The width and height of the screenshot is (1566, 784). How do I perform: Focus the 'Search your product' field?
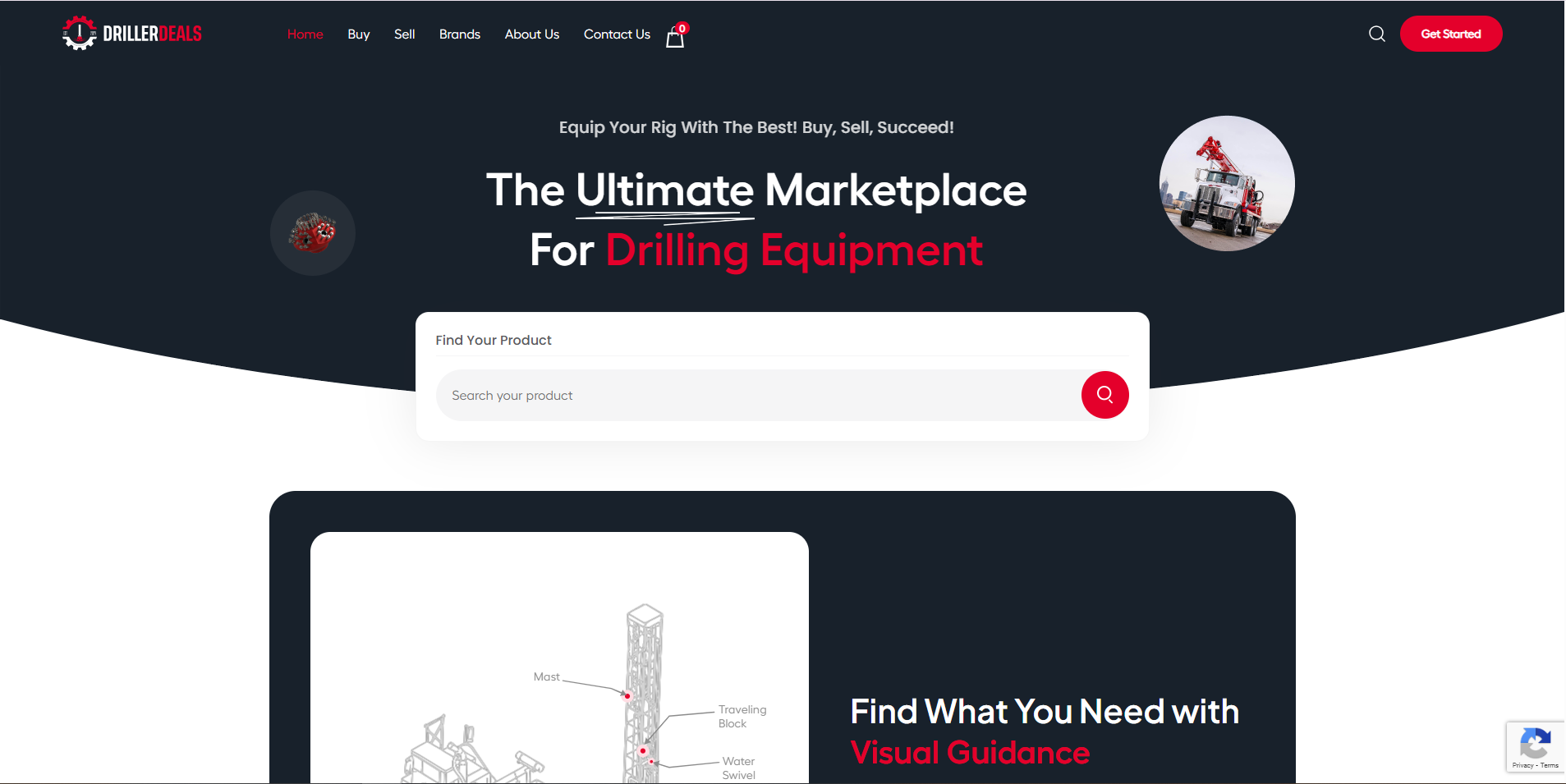coord(755,396)
